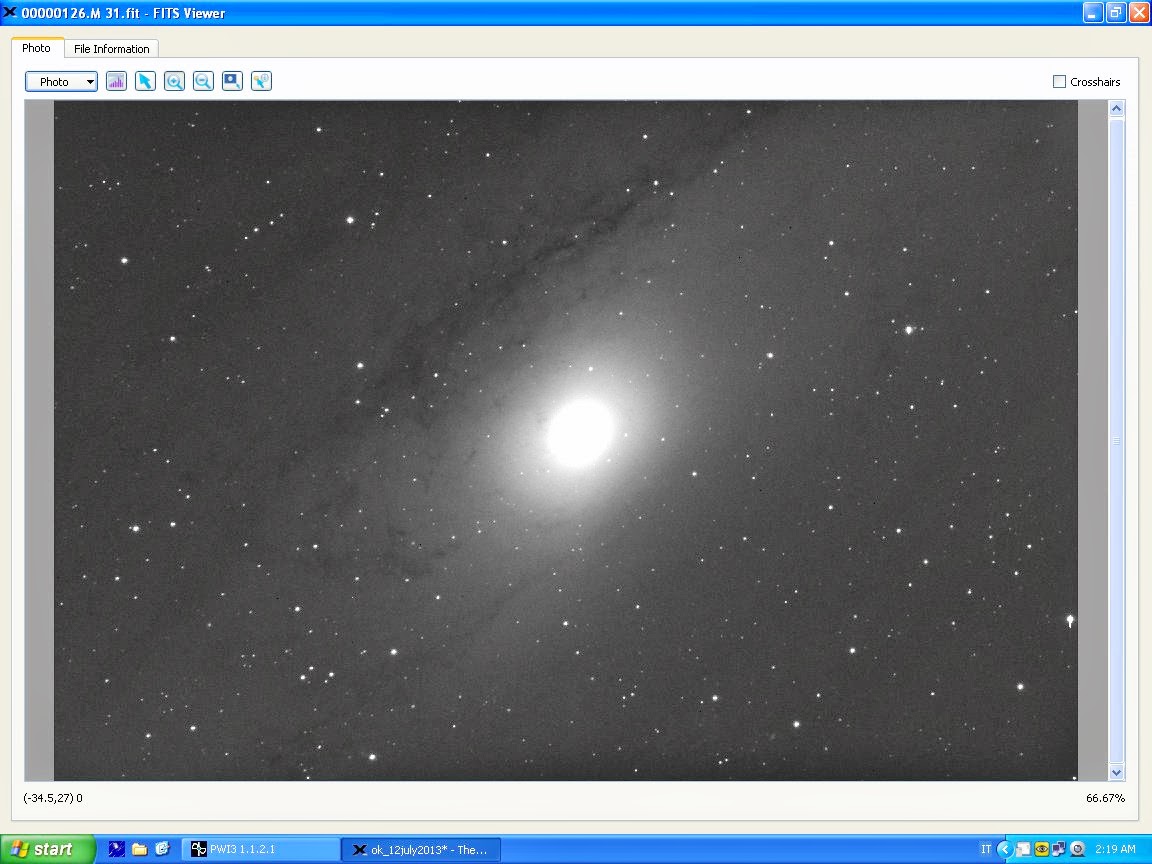Click the zoom in magnifier icon

click(174, 82)
